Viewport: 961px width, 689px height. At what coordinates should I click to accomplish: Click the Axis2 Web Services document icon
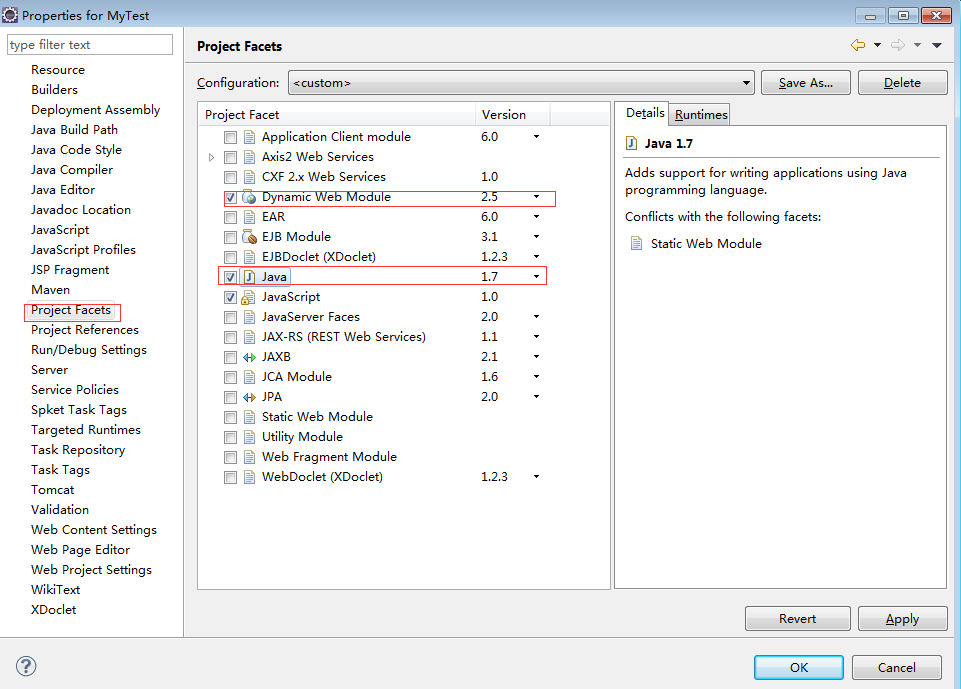249,157
